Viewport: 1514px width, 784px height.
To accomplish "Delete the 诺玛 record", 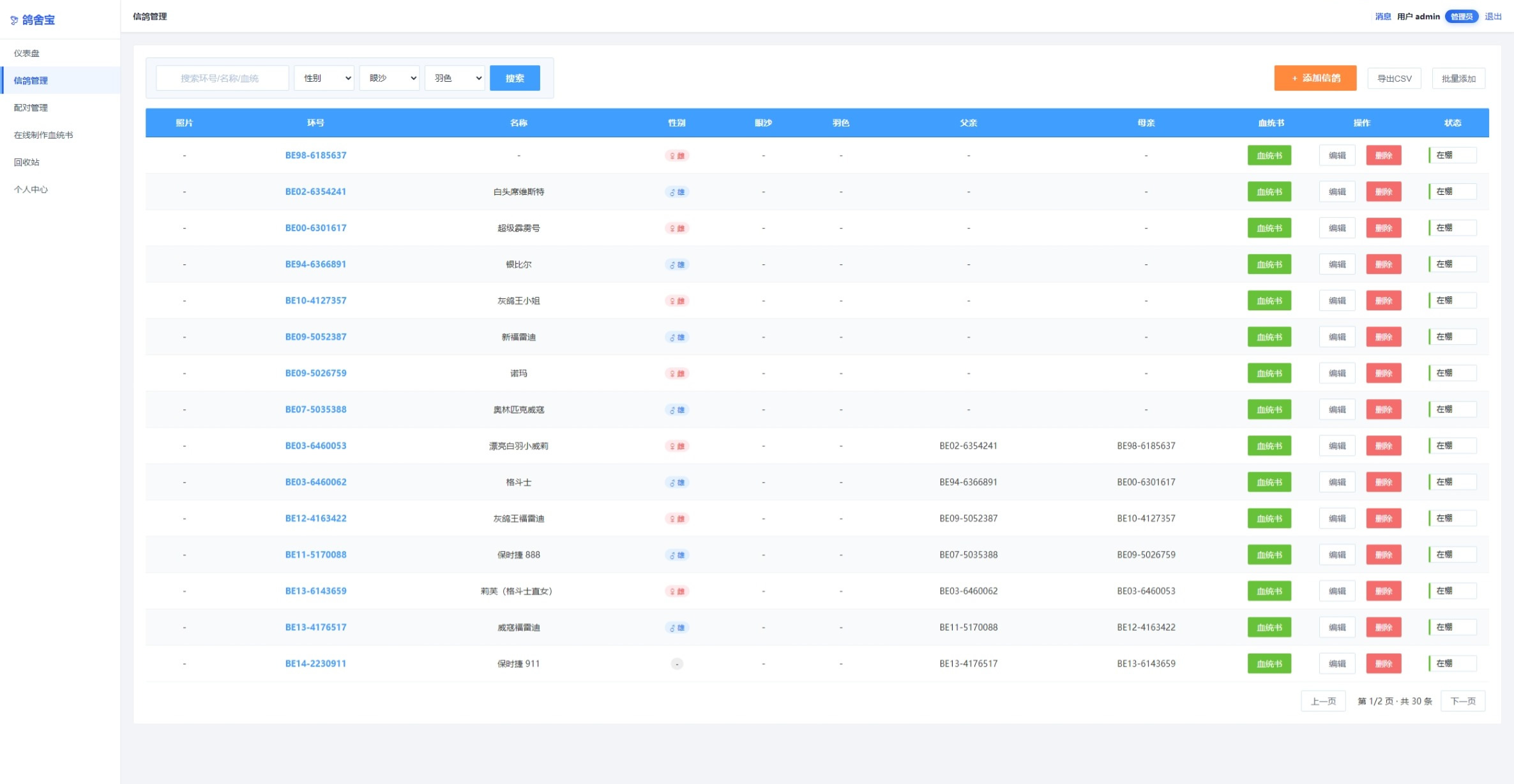I will click(x=1384, y=373).
